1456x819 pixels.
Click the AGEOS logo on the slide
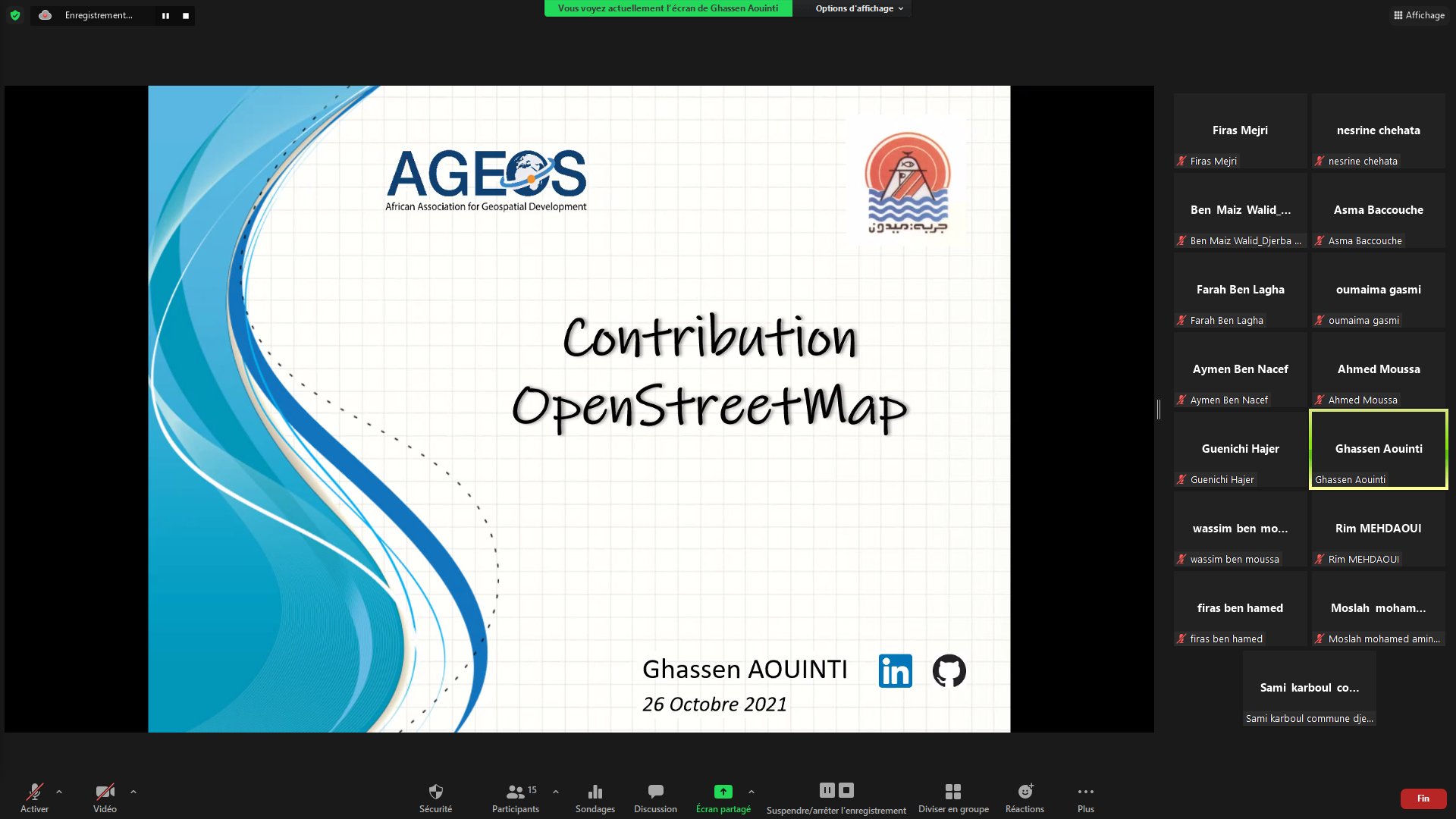pos(486,180)
